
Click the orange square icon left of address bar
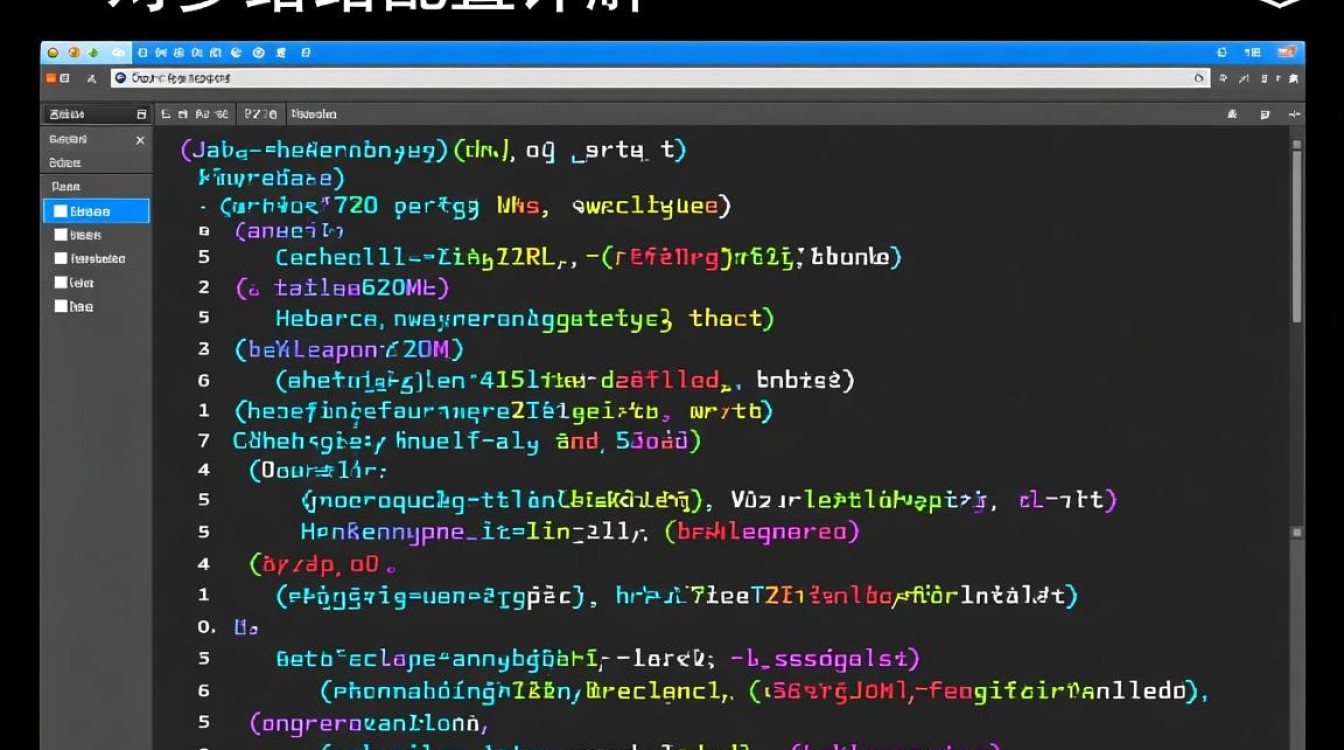51,78
